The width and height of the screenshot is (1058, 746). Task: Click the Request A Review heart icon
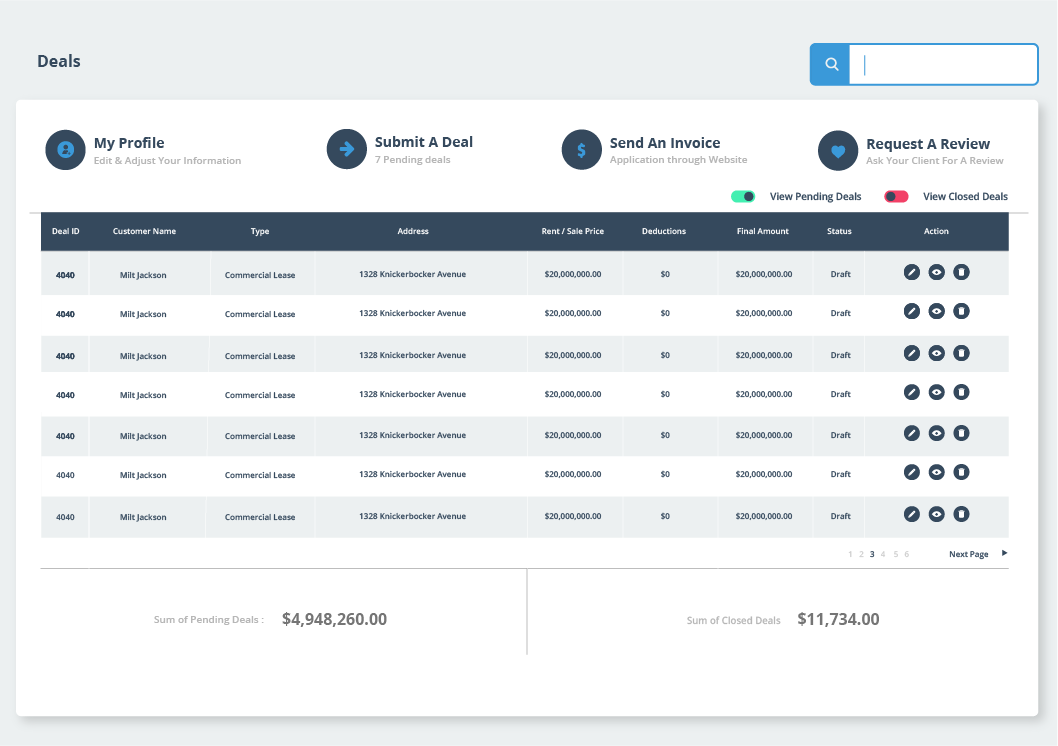click(838, 151)
